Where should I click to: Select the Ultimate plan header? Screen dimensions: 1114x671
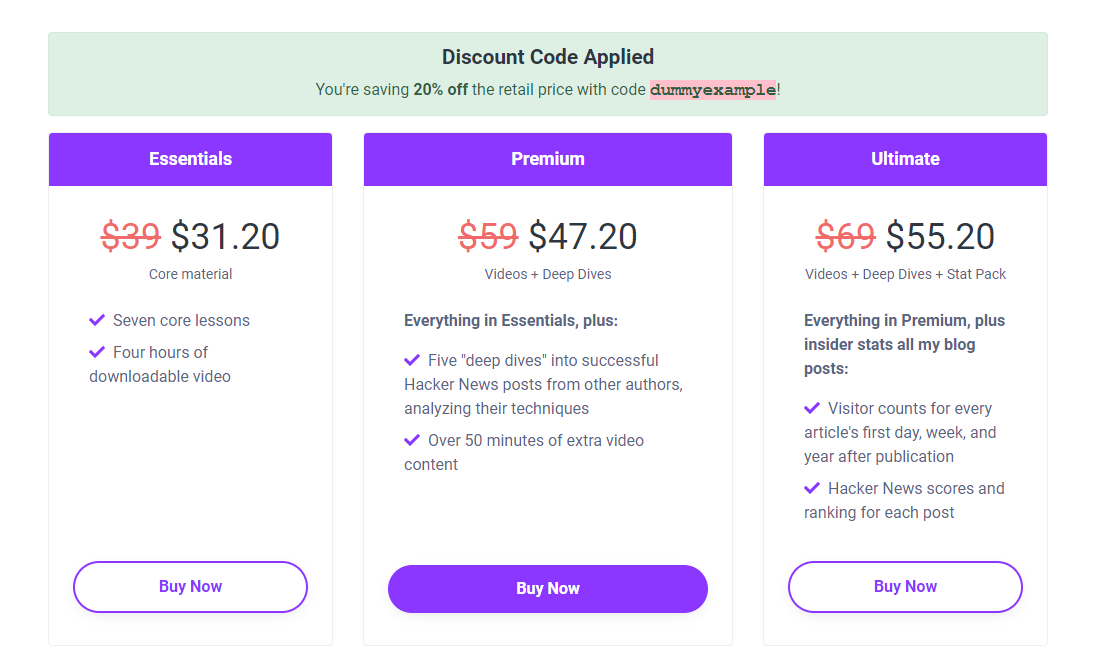coord(905,159)
